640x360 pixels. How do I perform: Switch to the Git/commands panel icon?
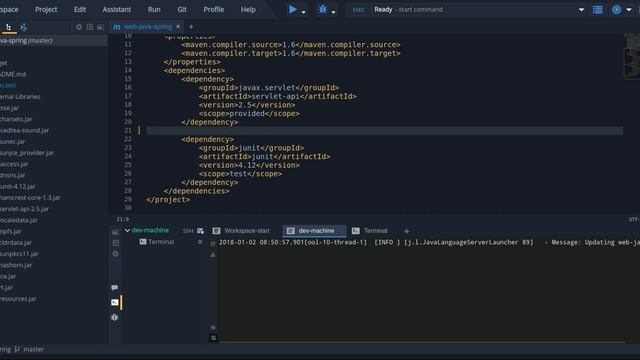(x=24, y=27)
